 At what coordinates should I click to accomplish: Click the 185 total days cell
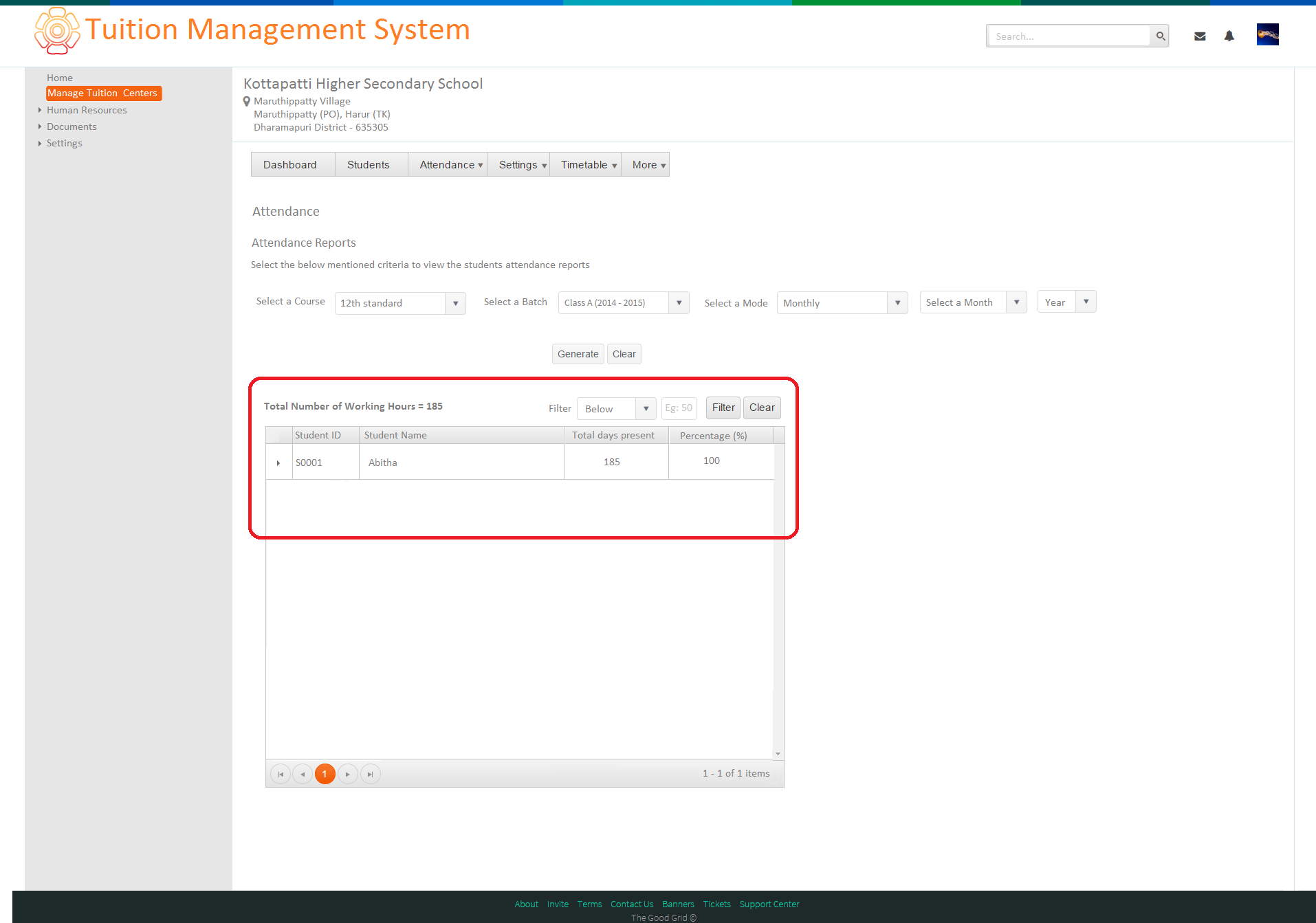(x=616, y=462)
